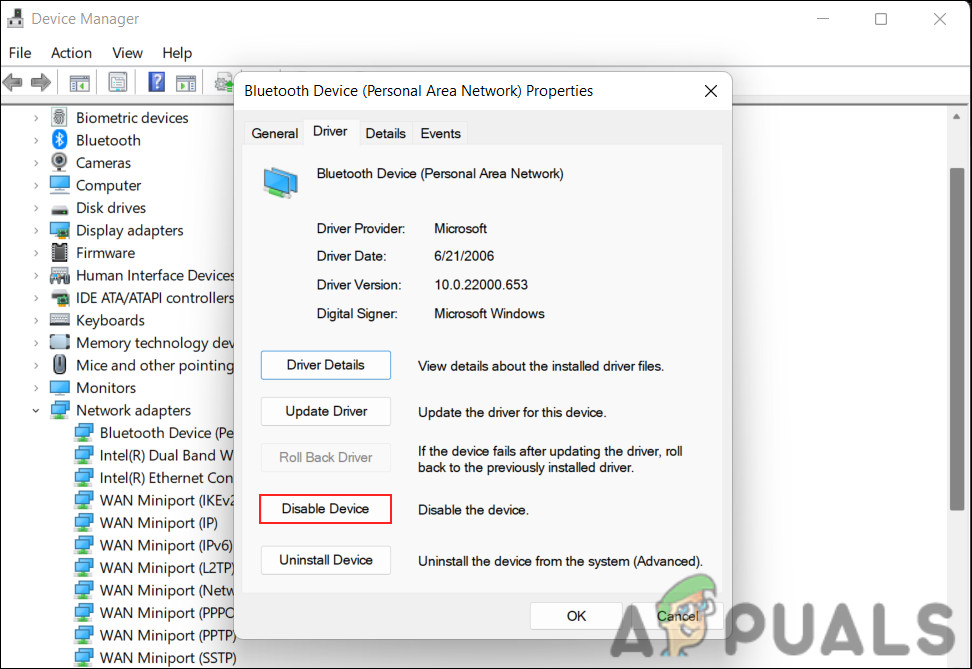This screenshot has width=972, height=669.
Task: Click the Help toolbar icon
Action: 156,82
